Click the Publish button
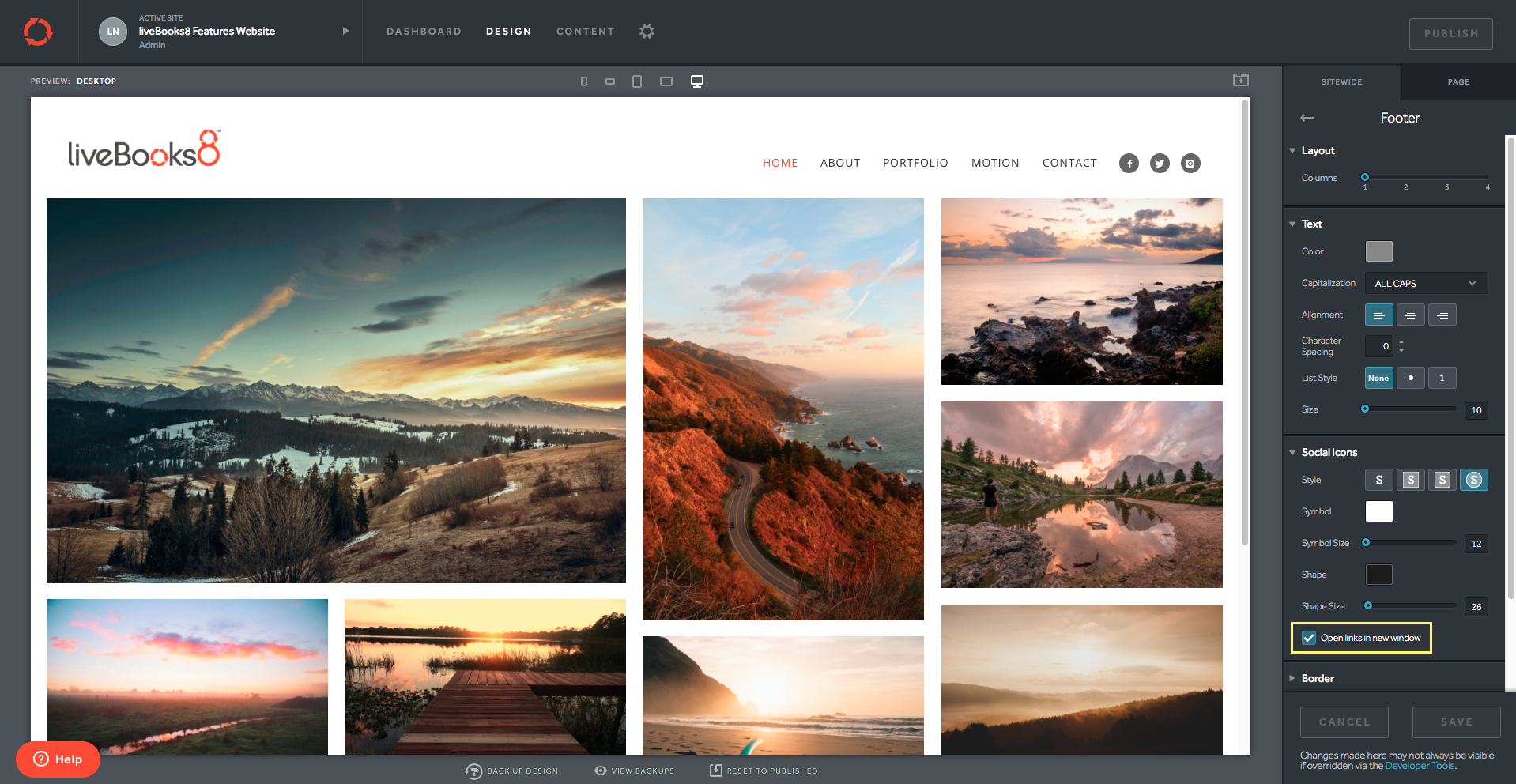This screenshot has height=784, width=1516. [1450, 34]
